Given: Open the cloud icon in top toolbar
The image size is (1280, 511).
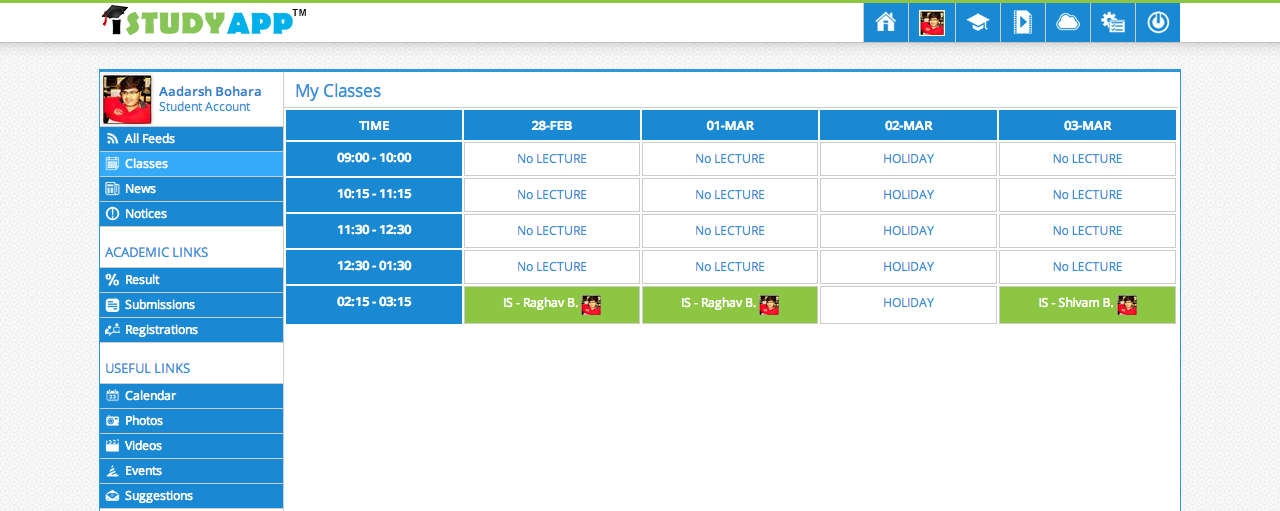Looking at the screenshot, I should 1067,22.
